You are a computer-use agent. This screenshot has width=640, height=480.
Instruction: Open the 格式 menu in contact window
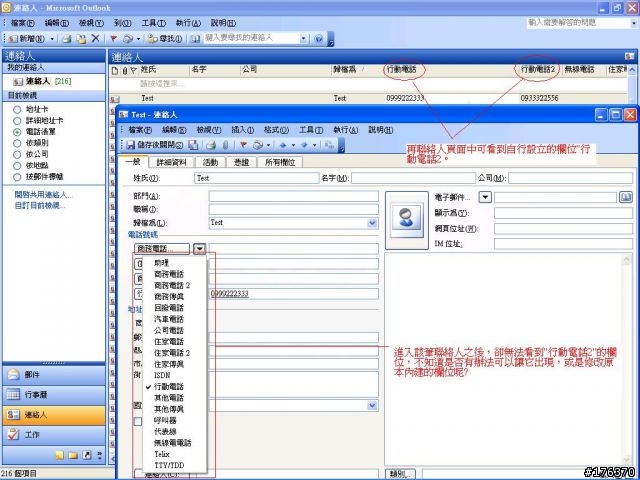(x=276, y=130)
